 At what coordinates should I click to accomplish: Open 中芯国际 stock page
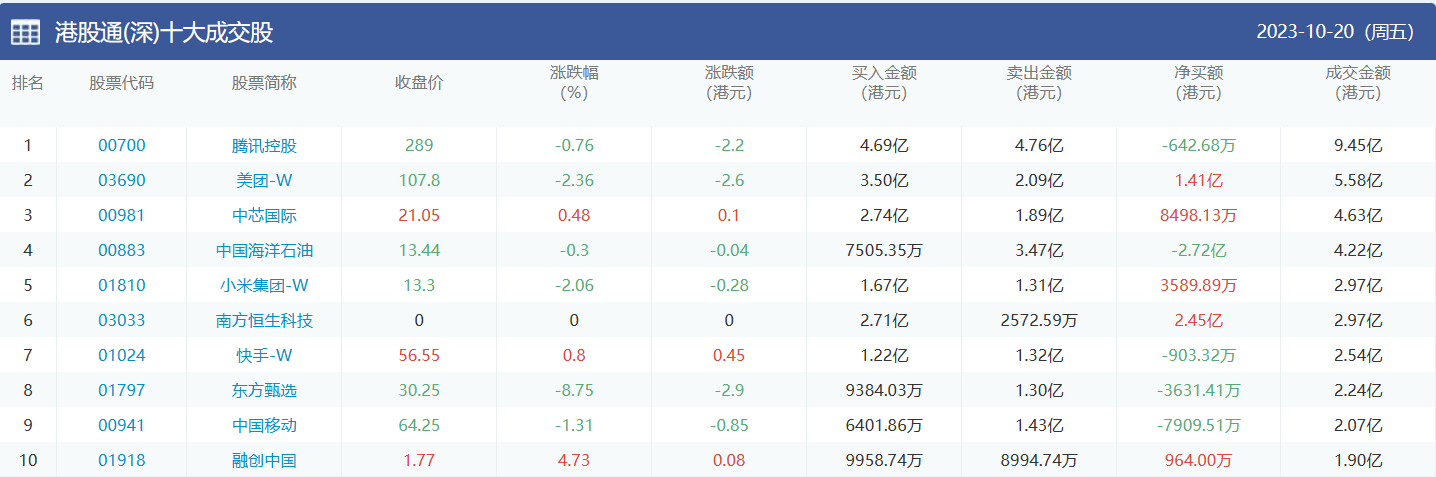point(264,215)
